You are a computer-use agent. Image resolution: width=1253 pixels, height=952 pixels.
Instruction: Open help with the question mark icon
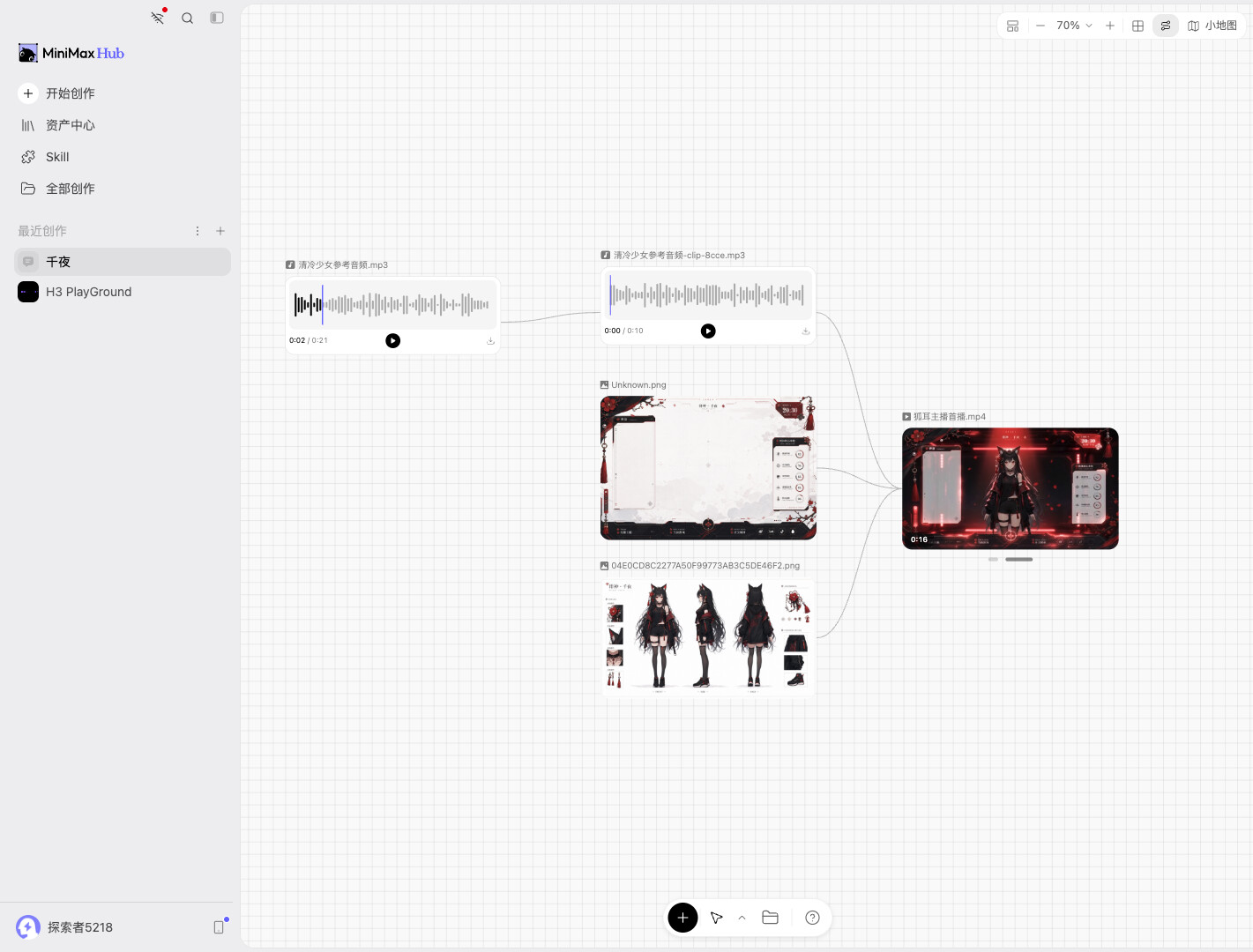coord(813,918)
